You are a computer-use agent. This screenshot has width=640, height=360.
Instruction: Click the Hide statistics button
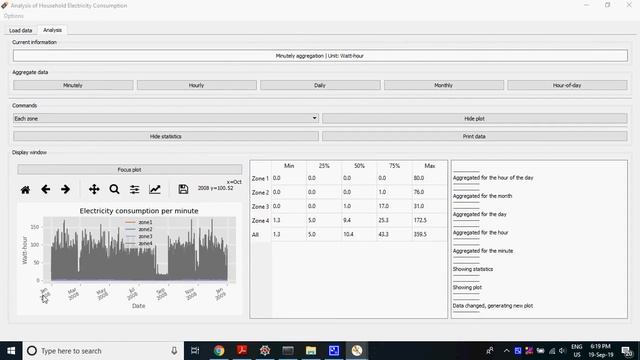(166, 136)
